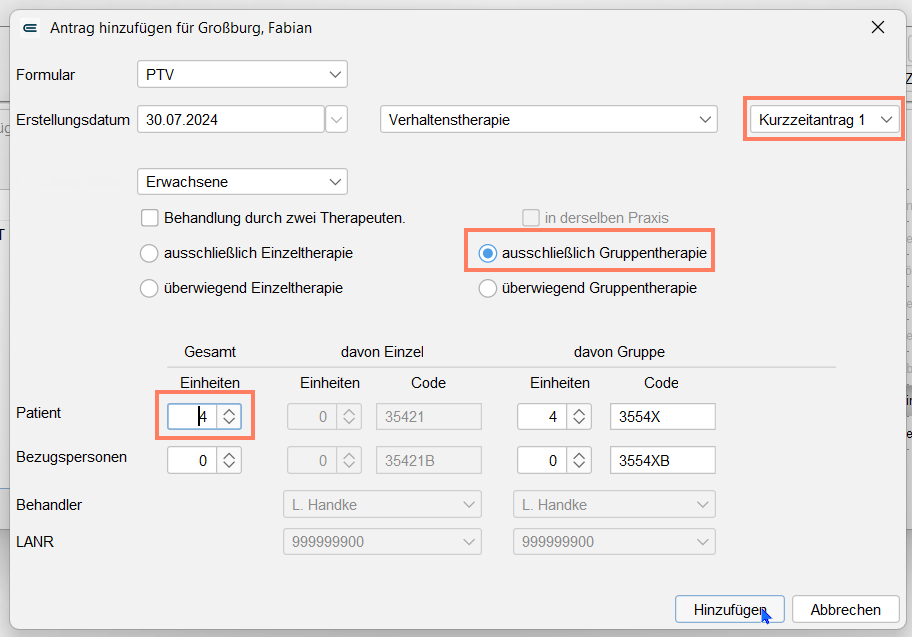Click the Bezugspersonen code field 35421B
Image resolution: width=912 pixels, height=637 pixels.
(x=429, y=460)
